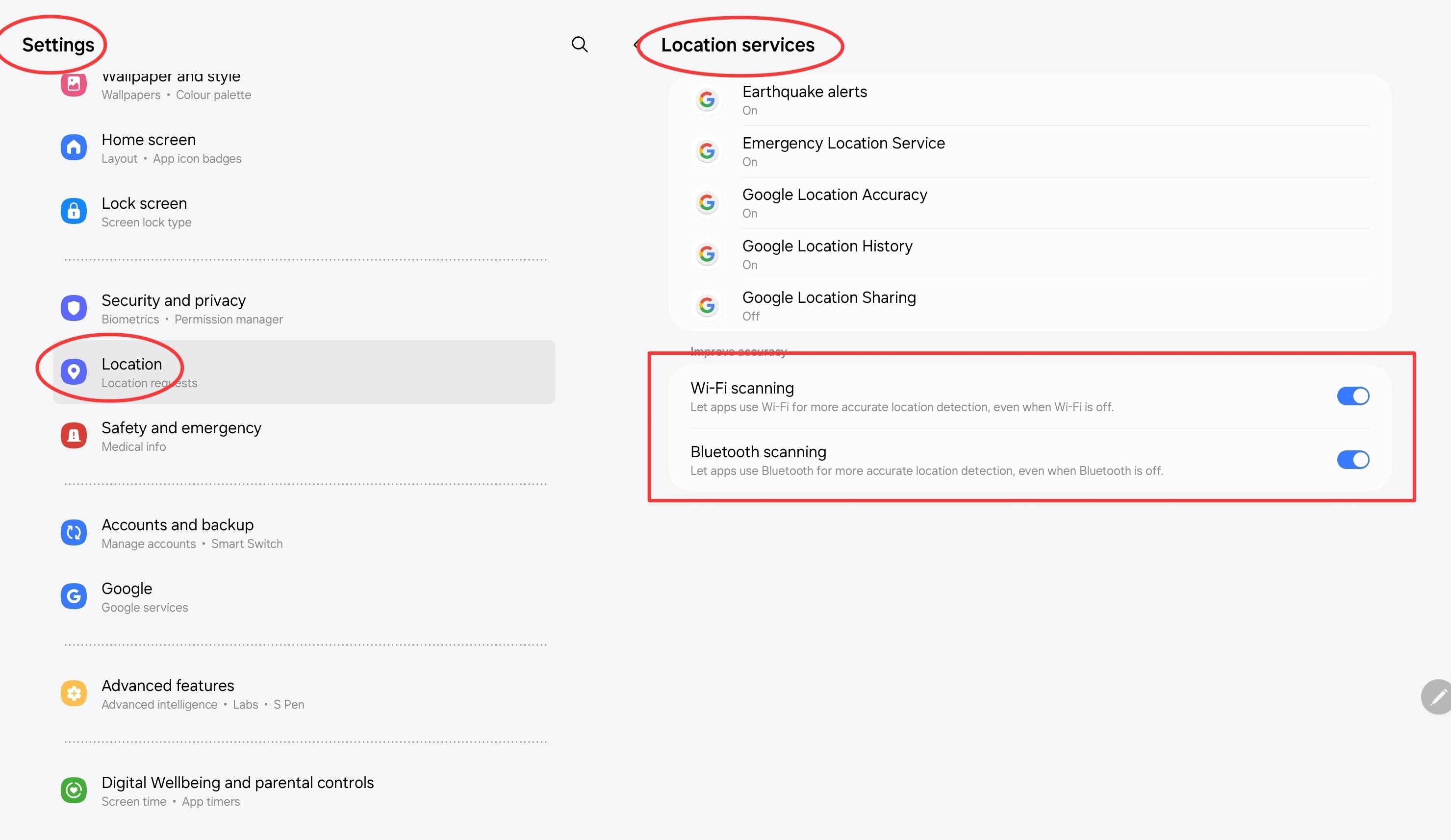
Task: Open the search icon in Settings
Action: tap(580, 44)
